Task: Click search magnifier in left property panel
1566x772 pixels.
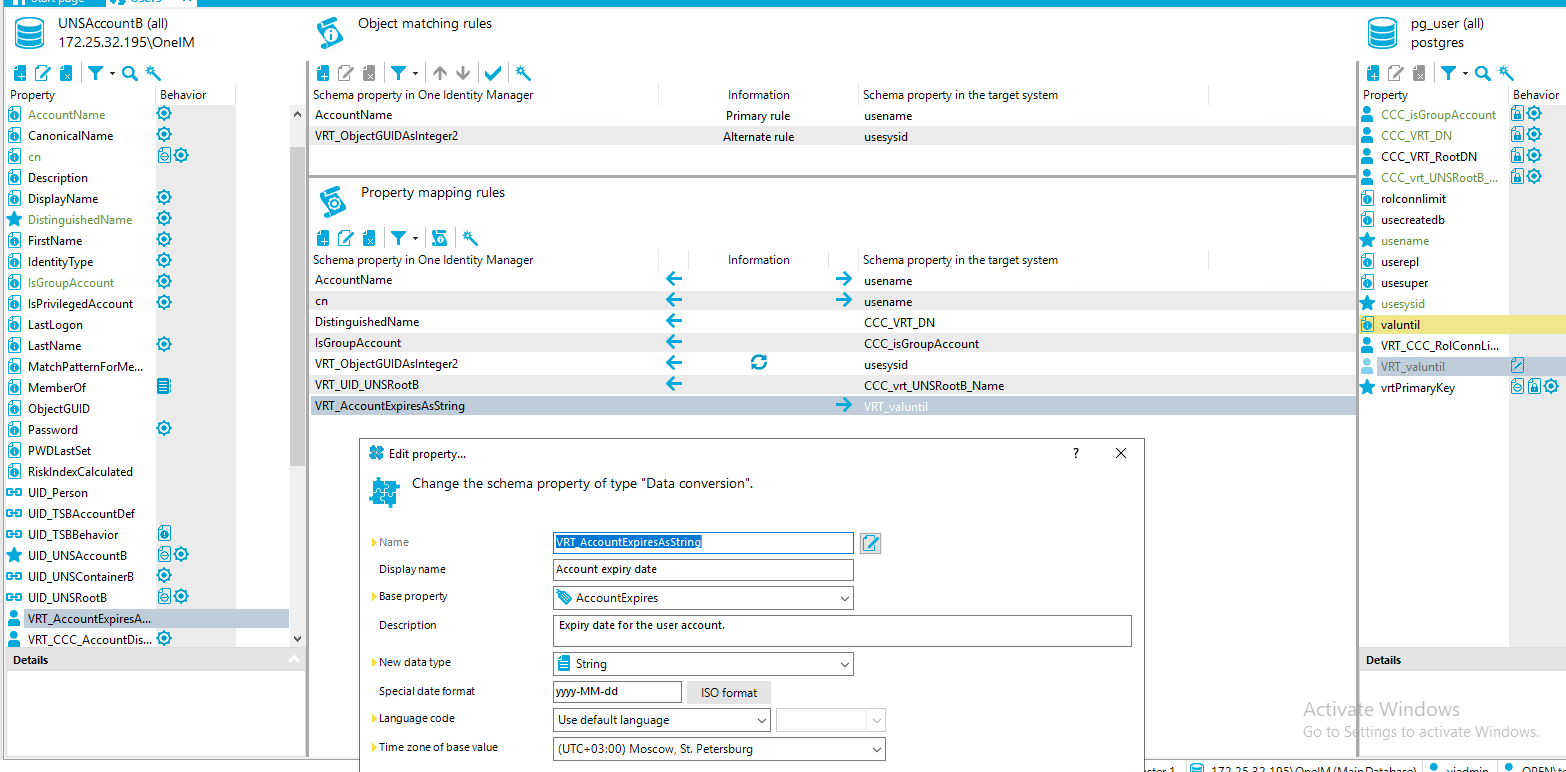Action: (129, 73)
